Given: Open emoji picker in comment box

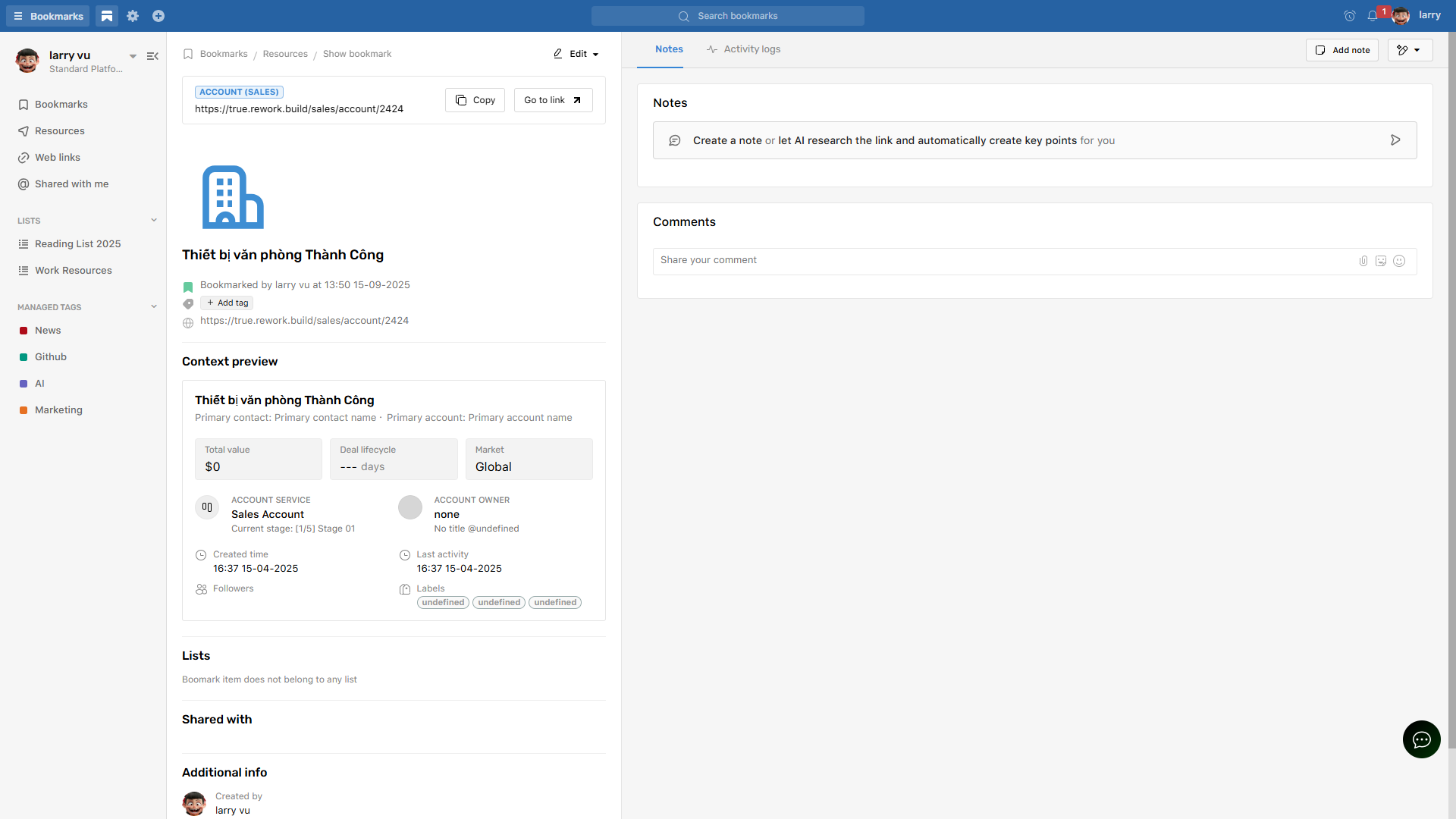Looking at the screenshot, I should (x=1399, y=261).
